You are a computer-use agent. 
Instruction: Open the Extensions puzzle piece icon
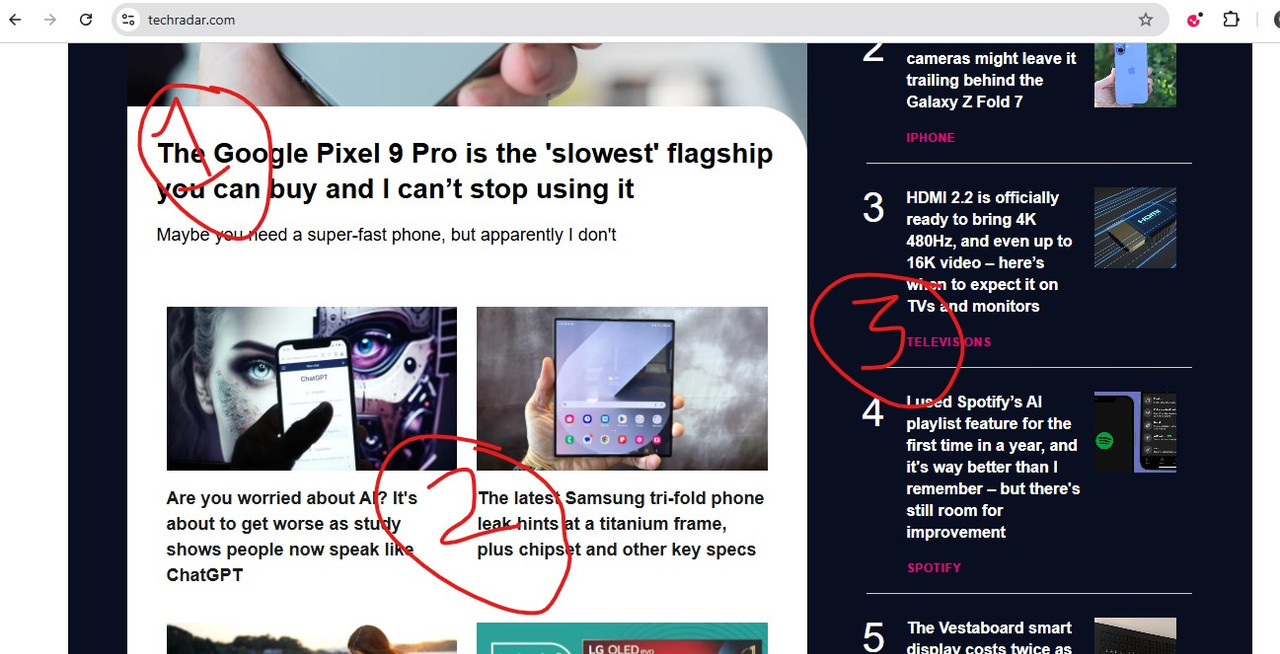pyautogui.click(x=1231, y=20)
